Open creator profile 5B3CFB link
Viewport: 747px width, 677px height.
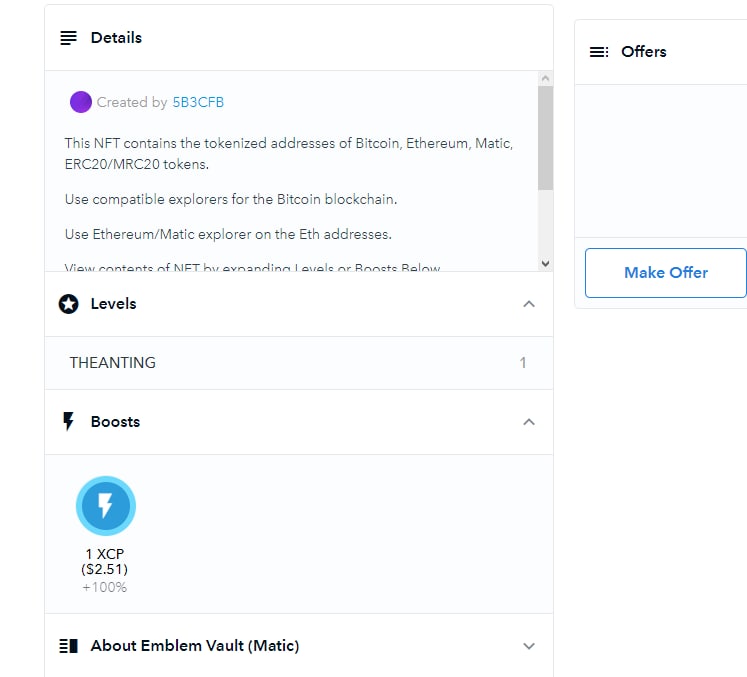(198, 102)
